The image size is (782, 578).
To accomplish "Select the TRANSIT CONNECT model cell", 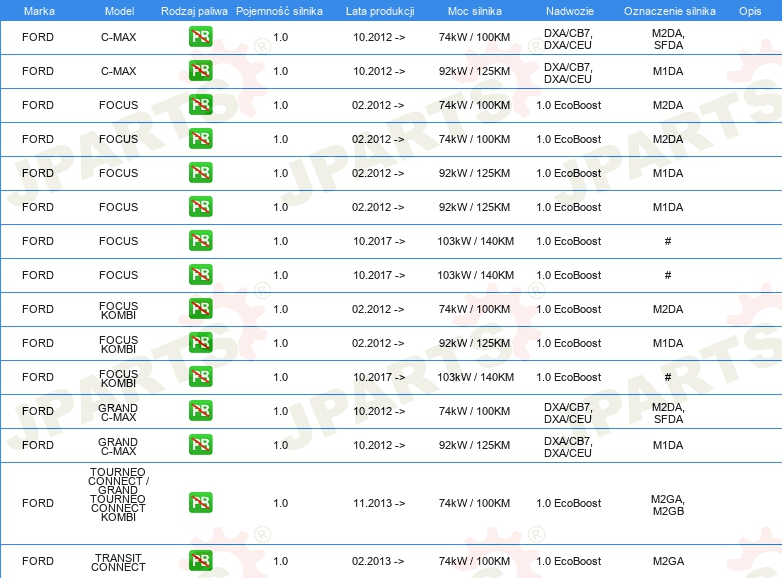I will point(118,562).
